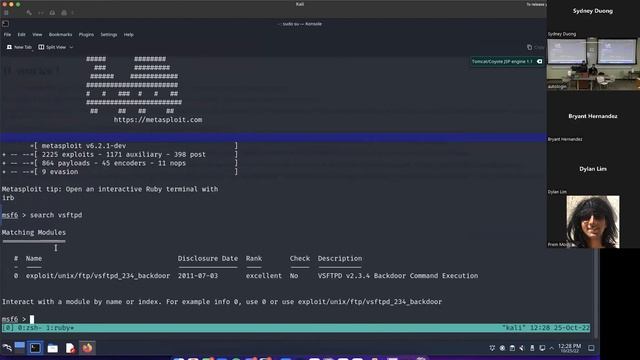Open the Settings menu

[x=109, y=35]
